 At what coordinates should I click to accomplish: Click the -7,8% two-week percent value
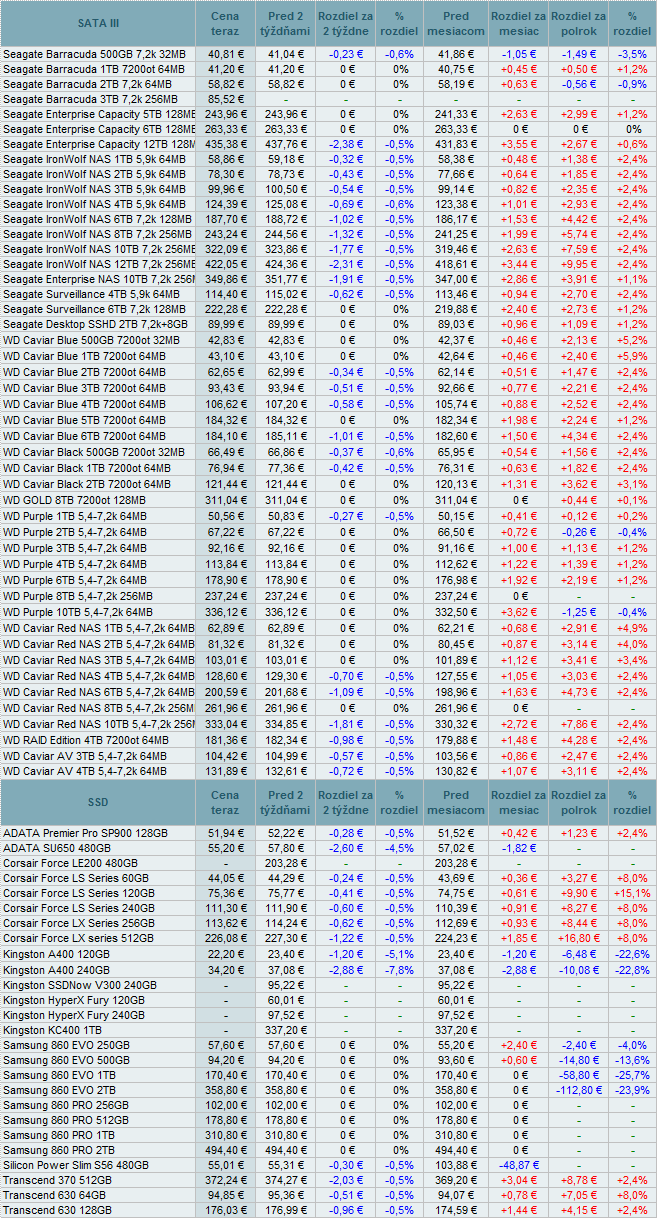pyautogui.click(x=400, y=969)
